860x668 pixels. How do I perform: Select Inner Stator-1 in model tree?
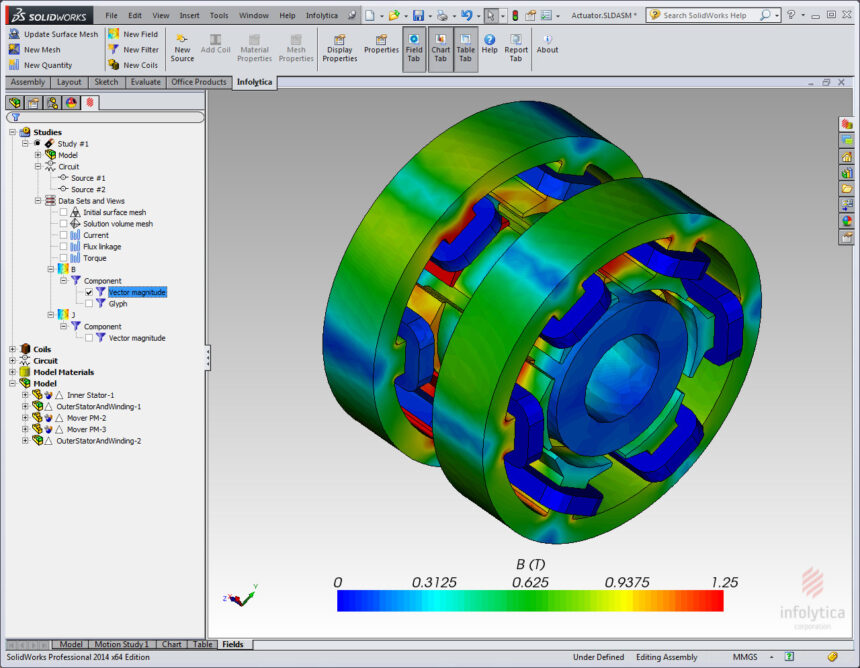coord(90,395)
